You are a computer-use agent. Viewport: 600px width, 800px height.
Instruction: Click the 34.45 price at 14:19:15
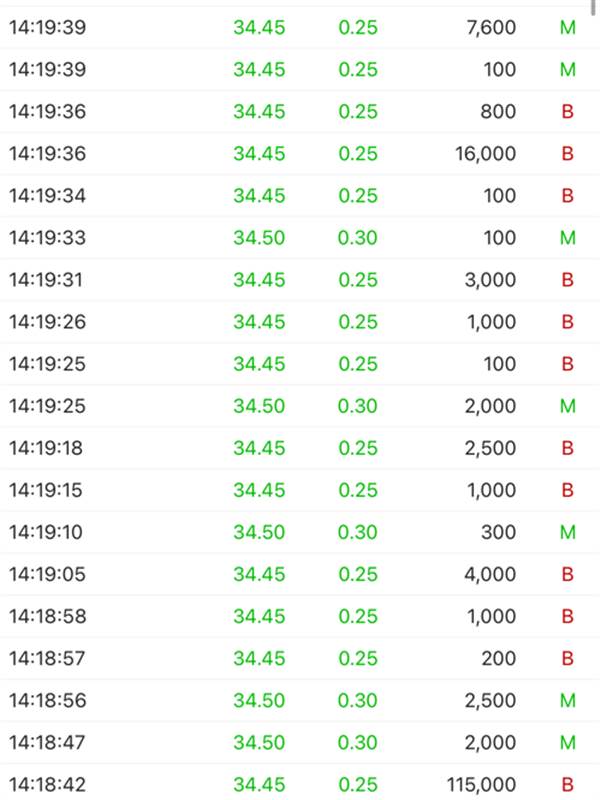click(259, 490)
